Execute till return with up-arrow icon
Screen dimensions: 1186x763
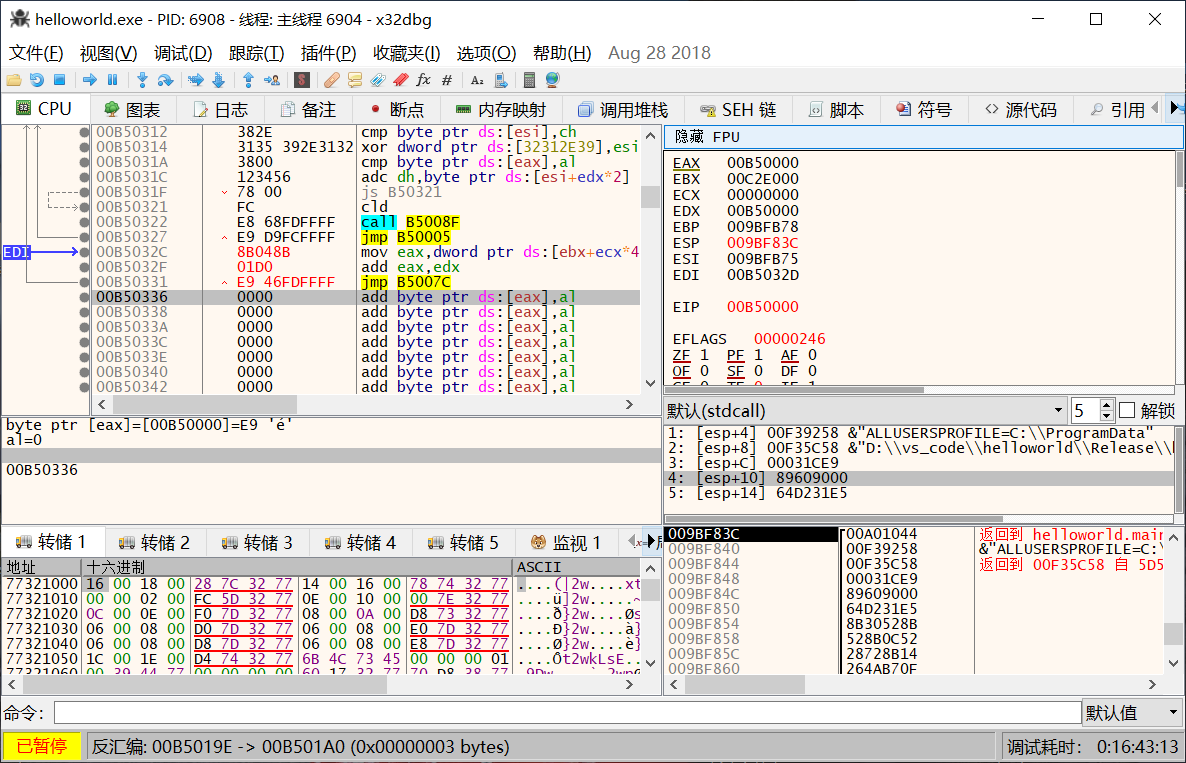pos(248,79)
